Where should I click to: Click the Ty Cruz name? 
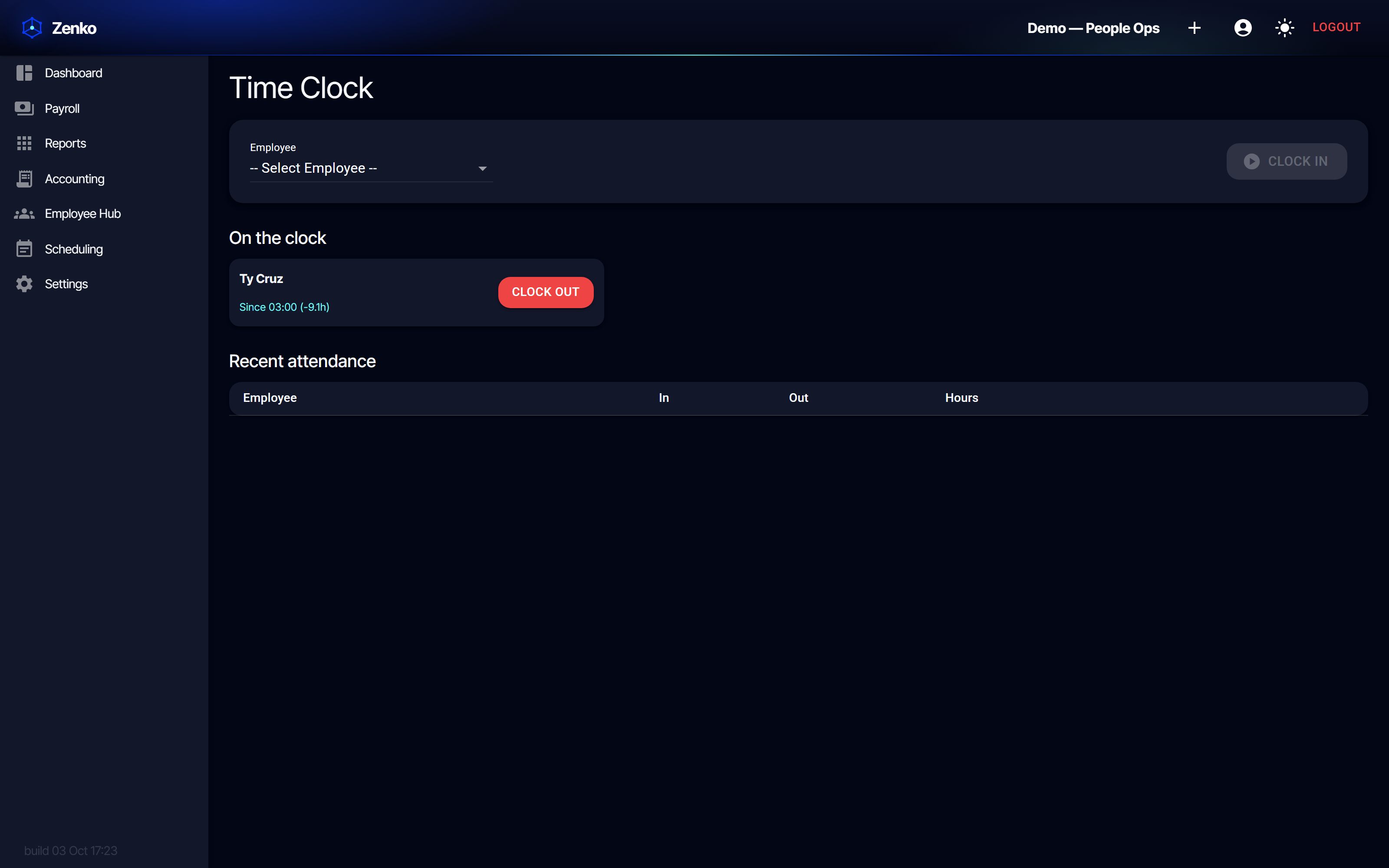click(x=261, y=279)
